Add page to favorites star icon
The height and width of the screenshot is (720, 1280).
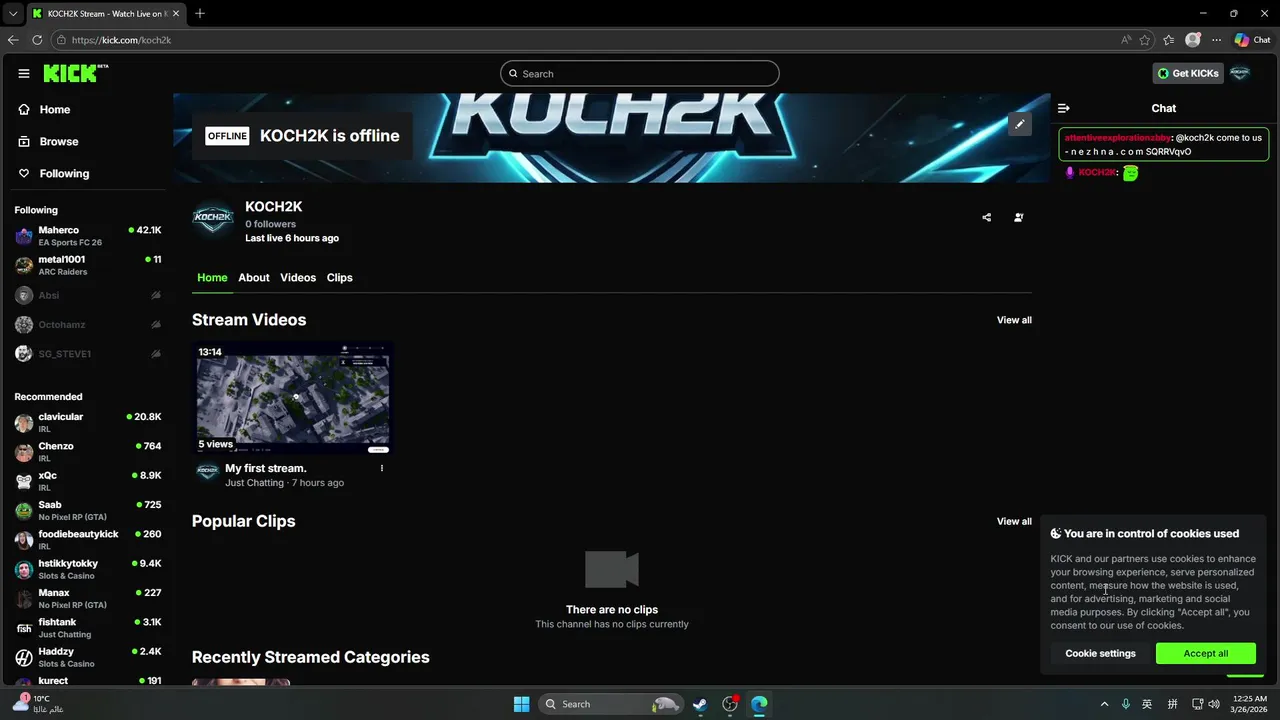pyautogui.click(x=1145, y=40)
